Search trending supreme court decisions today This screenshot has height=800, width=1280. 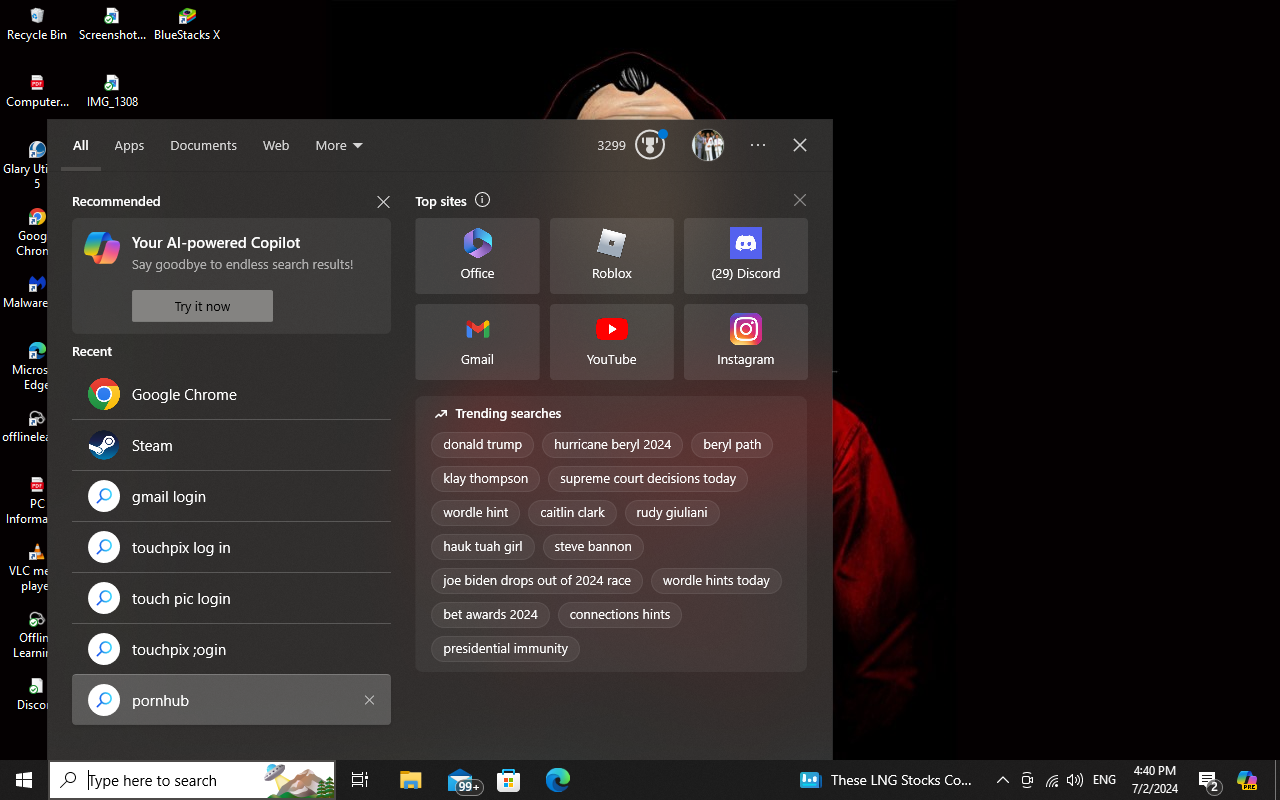pos(648,479)
